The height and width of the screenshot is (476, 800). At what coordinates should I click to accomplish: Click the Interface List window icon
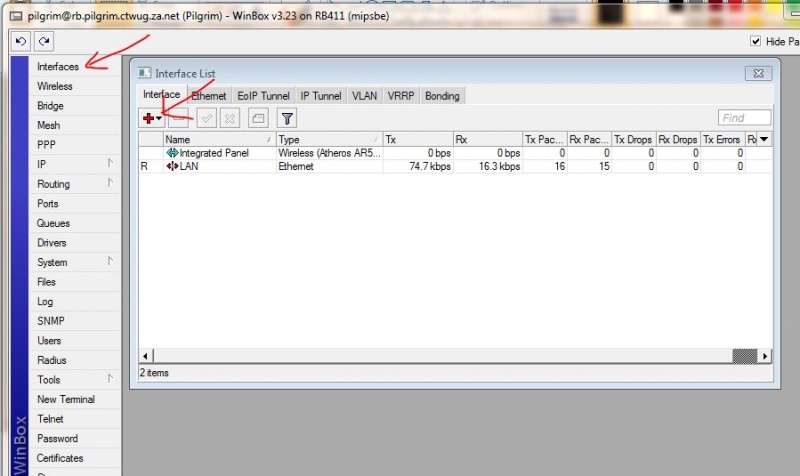point(144,73)
